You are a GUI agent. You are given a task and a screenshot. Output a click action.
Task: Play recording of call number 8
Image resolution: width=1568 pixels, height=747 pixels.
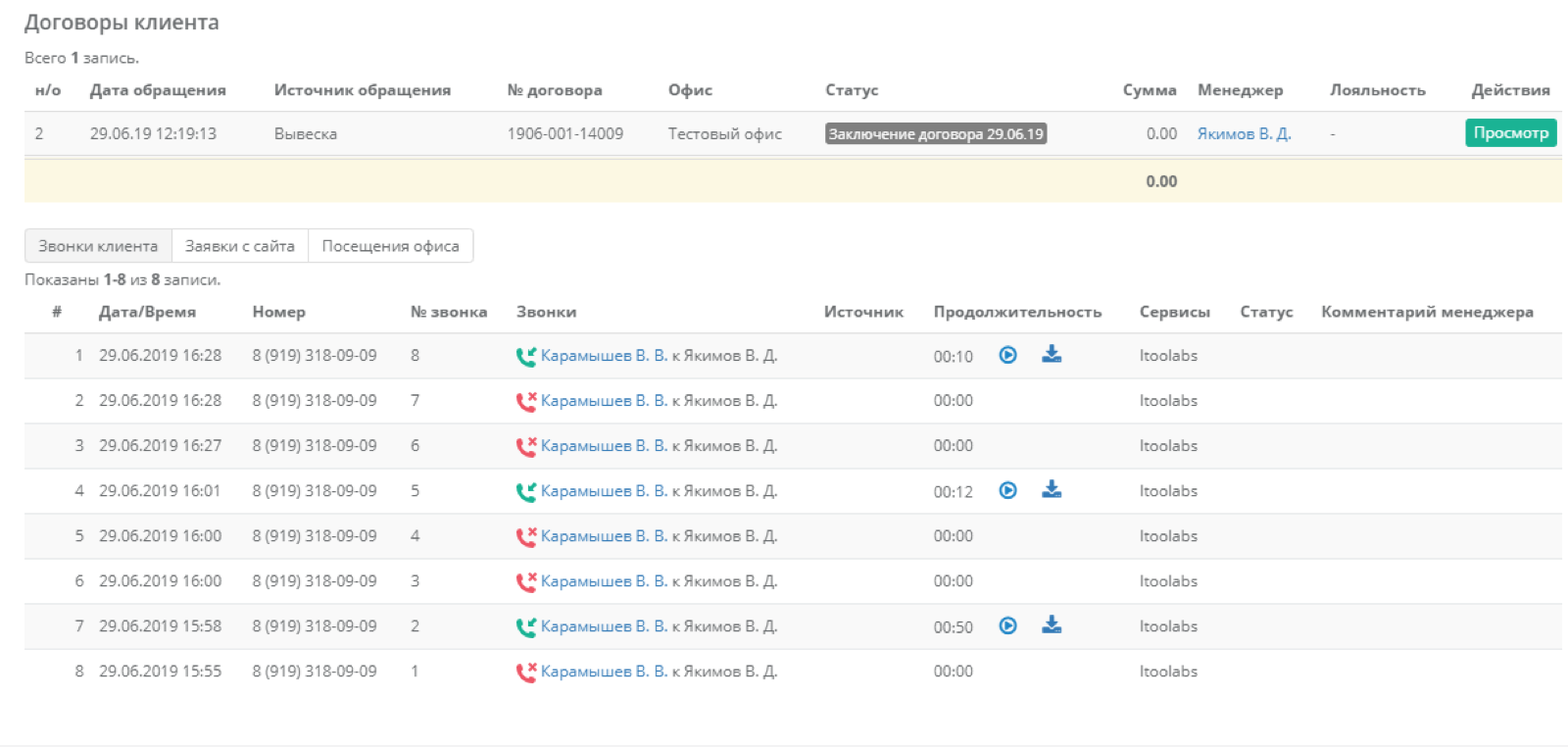[x=1007, y=355]
